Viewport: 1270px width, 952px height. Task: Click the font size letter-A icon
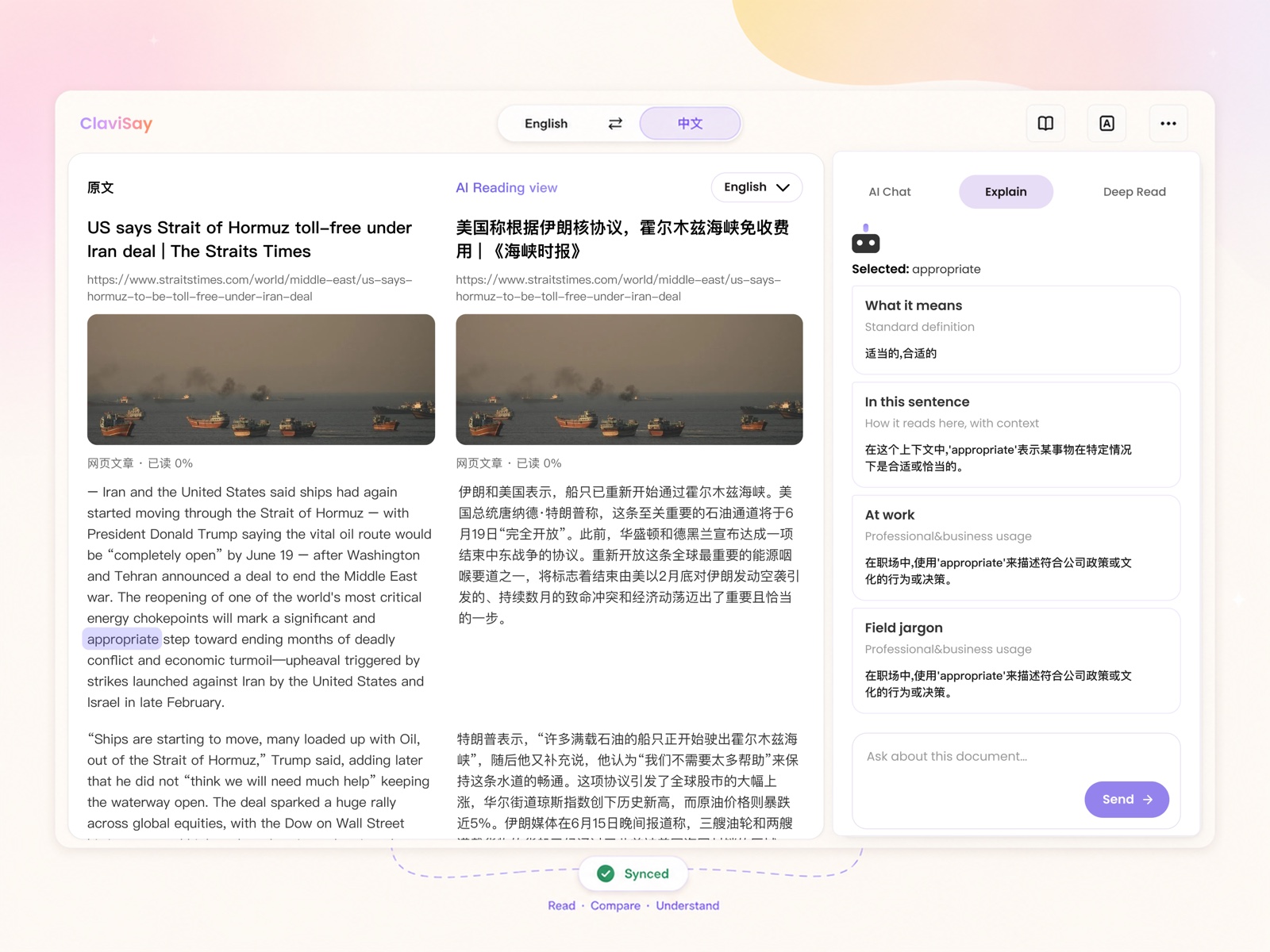pos(1106,124)
